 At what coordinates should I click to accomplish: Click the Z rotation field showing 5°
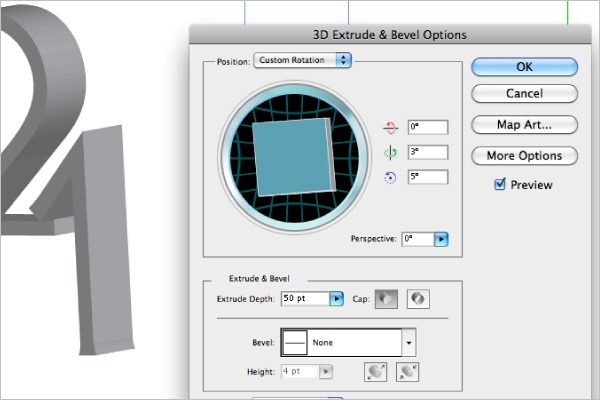tap(428, 177)
